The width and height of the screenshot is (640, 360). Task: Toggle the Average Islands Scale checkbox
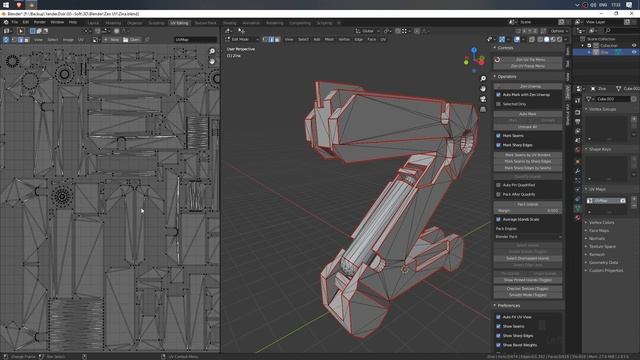pos(498,219)
